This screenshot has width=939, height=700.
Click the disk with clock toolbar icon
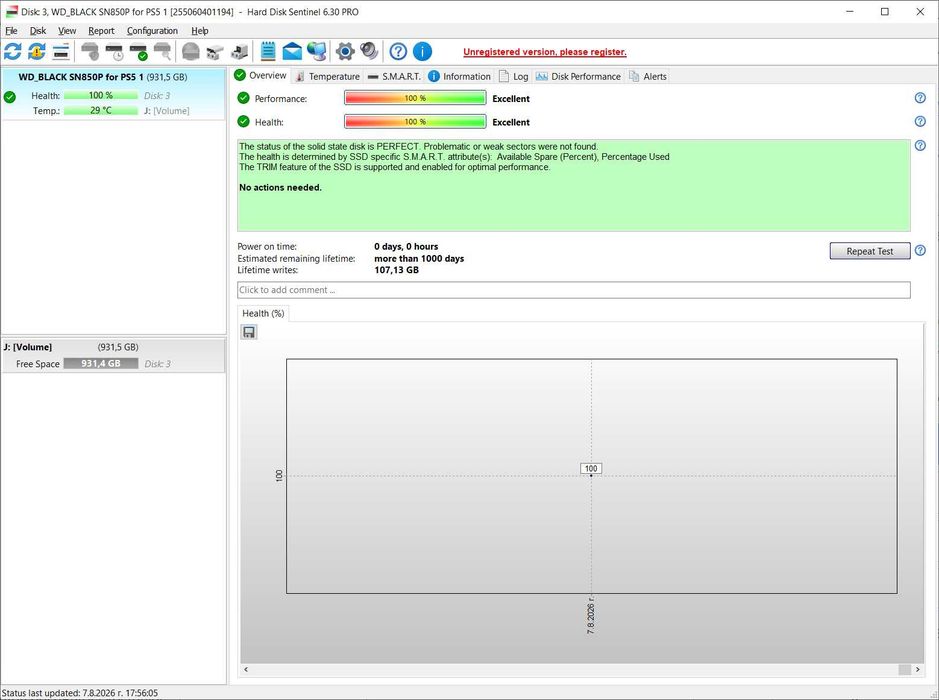point(114,51)
